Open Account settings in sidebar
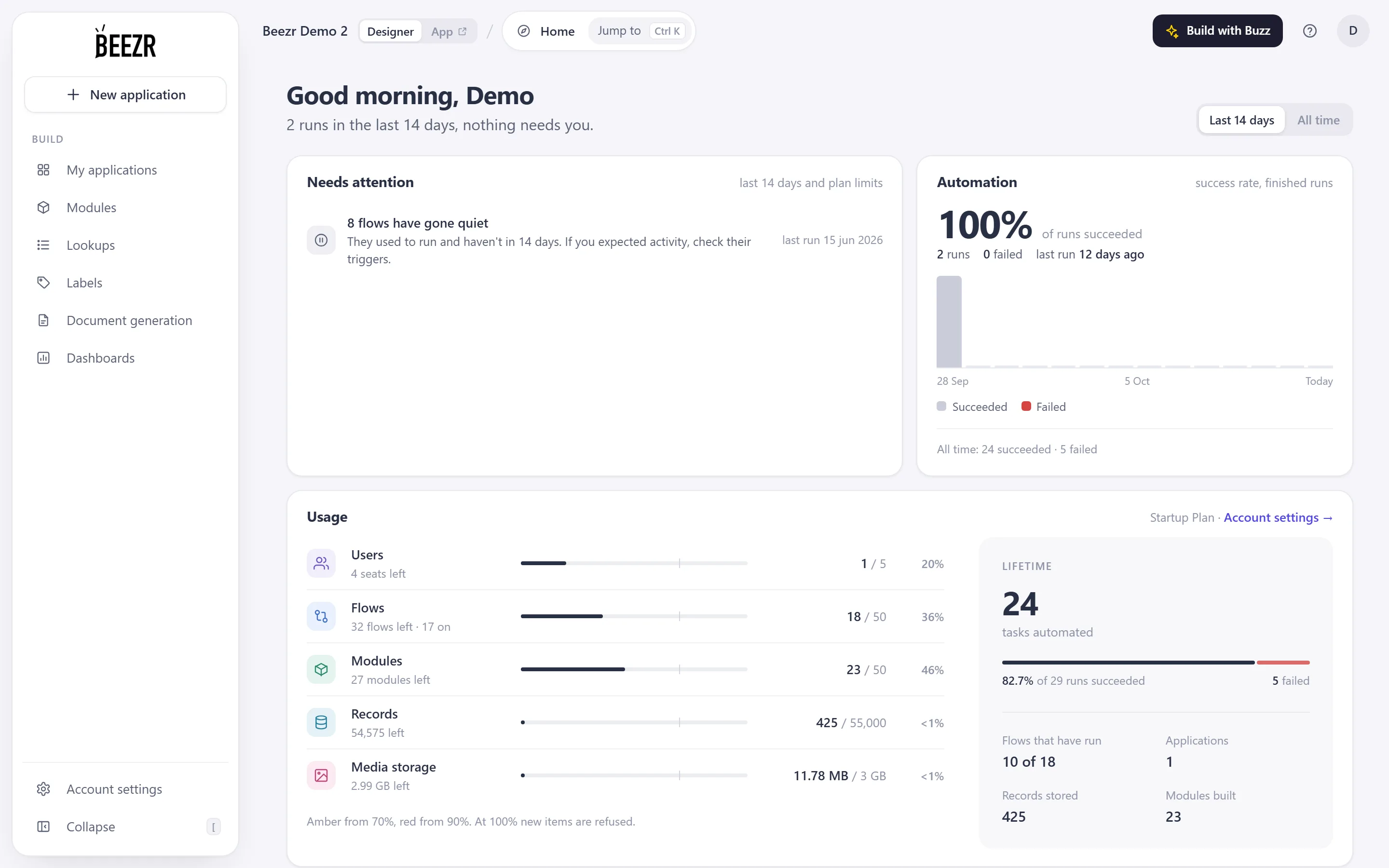 coord(125,789)
